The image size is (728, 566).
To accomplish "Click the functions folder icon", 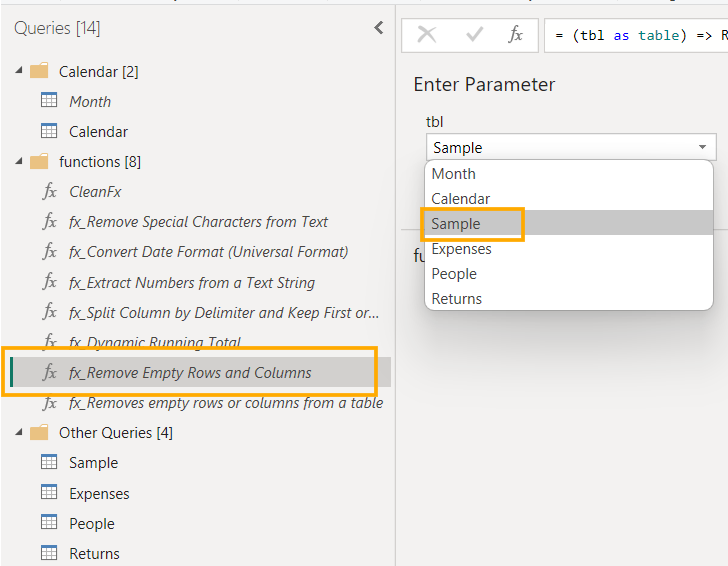I will [x=39, y=162].
